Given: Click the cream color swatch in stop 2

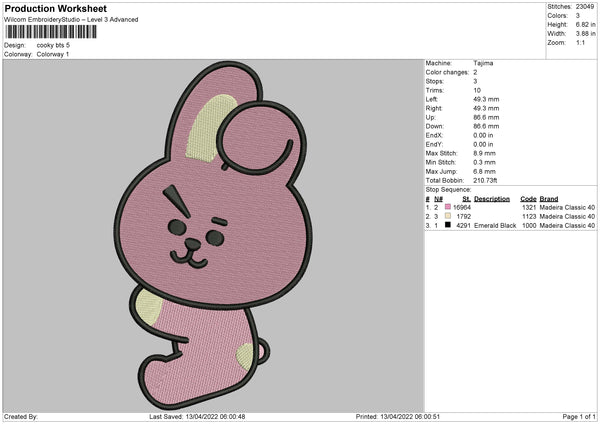Looking at the screenshot, I should (x=448, y=216).
